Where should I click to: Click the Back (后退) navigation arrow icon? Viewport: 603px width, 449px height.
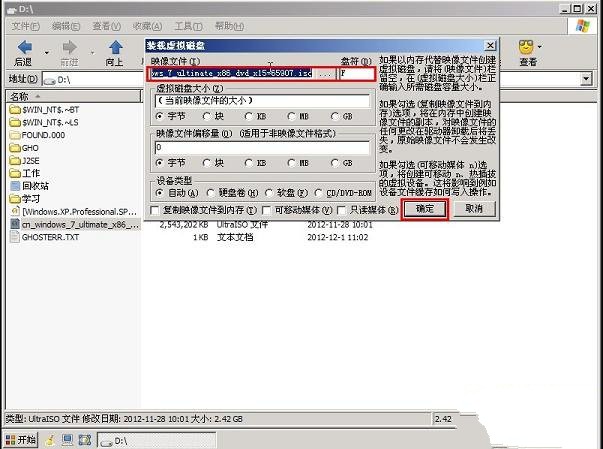coord(24,48)
